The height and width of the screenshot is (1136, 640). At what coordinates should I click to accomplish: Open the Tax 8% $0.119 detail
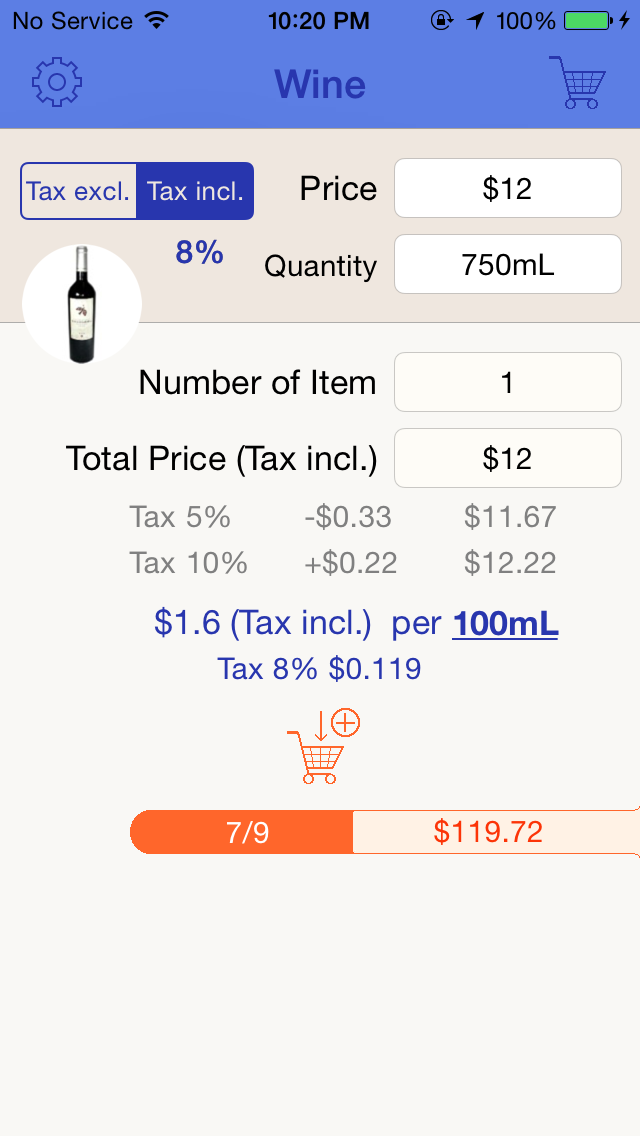pyautogui.click(x=319, y=668)
